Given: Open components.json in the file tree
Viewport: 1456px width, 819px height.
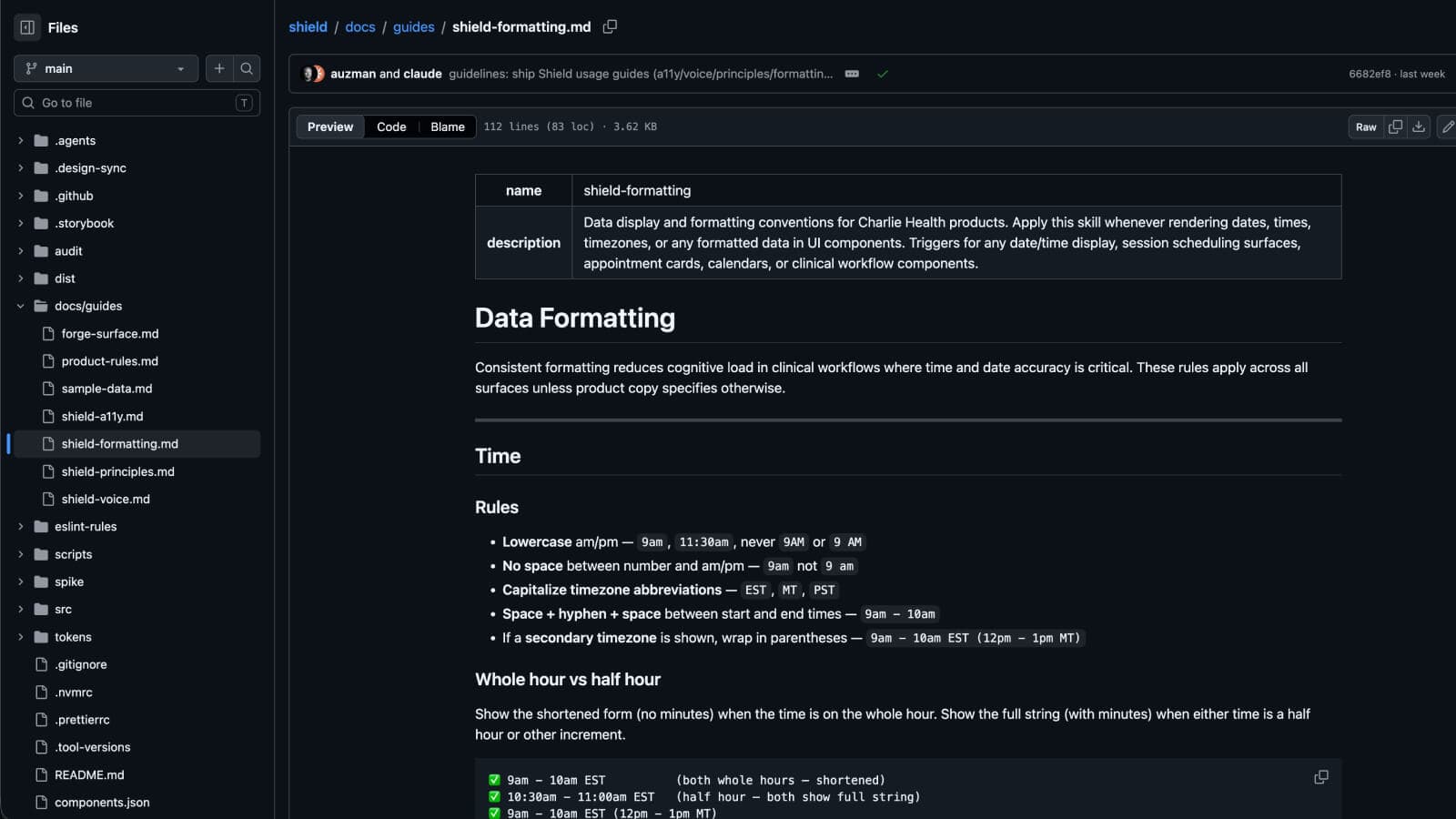Looking at the screenshot, I should tap(102, 803).
